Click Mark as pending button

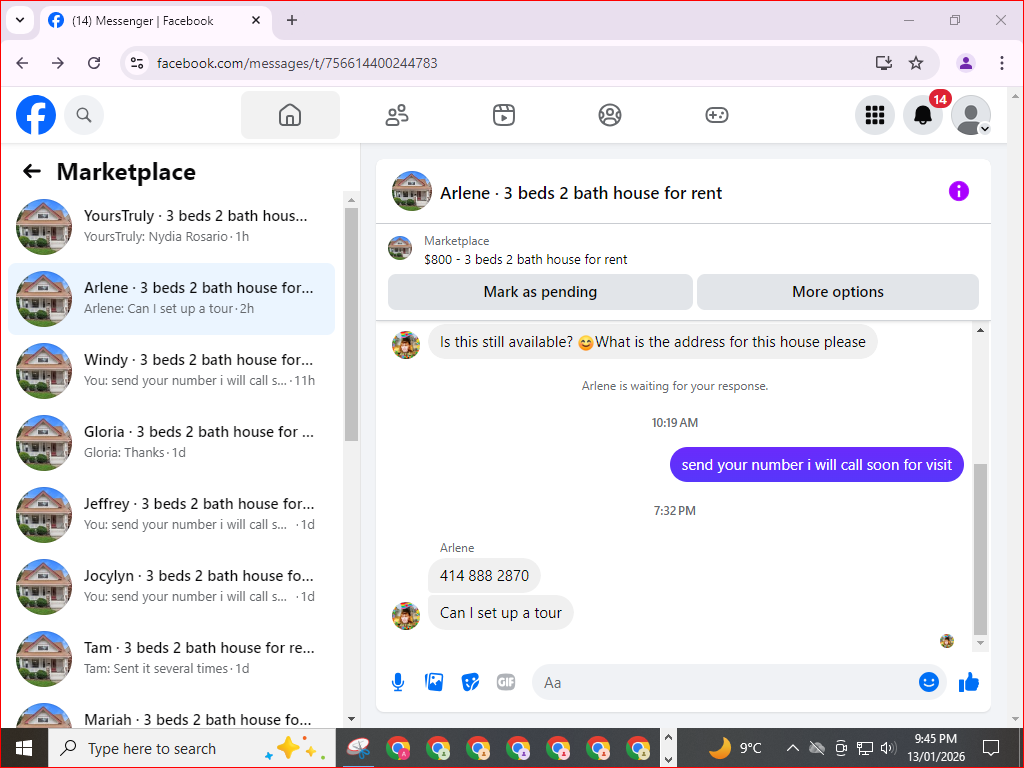coord(540,292)
